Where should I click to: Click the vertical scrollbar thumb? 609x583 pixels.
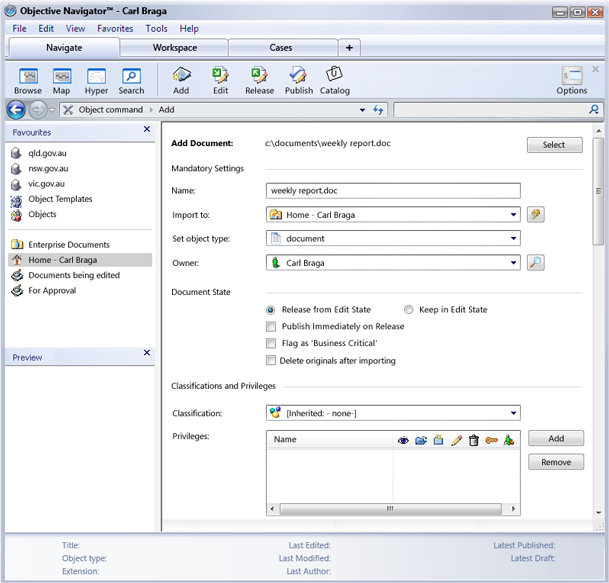coord(599,190)
